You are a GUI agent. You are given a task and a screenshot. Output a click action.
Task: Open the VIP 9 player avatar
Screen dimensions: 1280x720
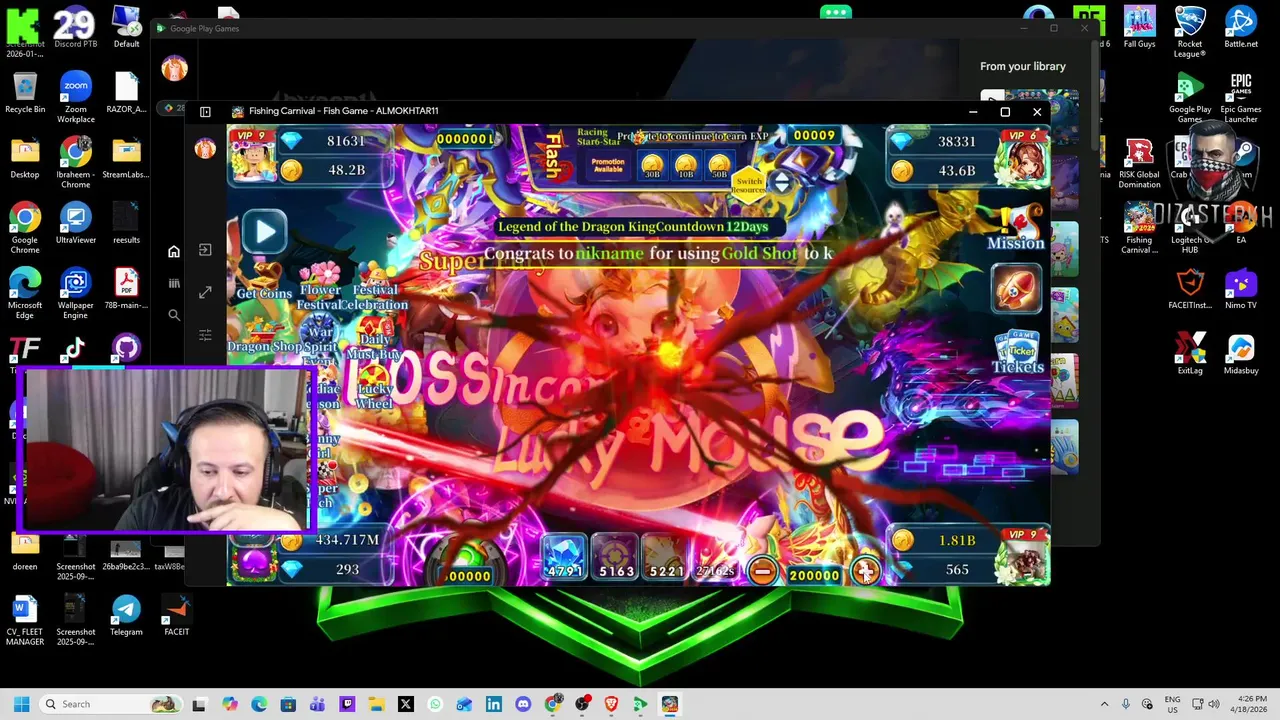253,155
